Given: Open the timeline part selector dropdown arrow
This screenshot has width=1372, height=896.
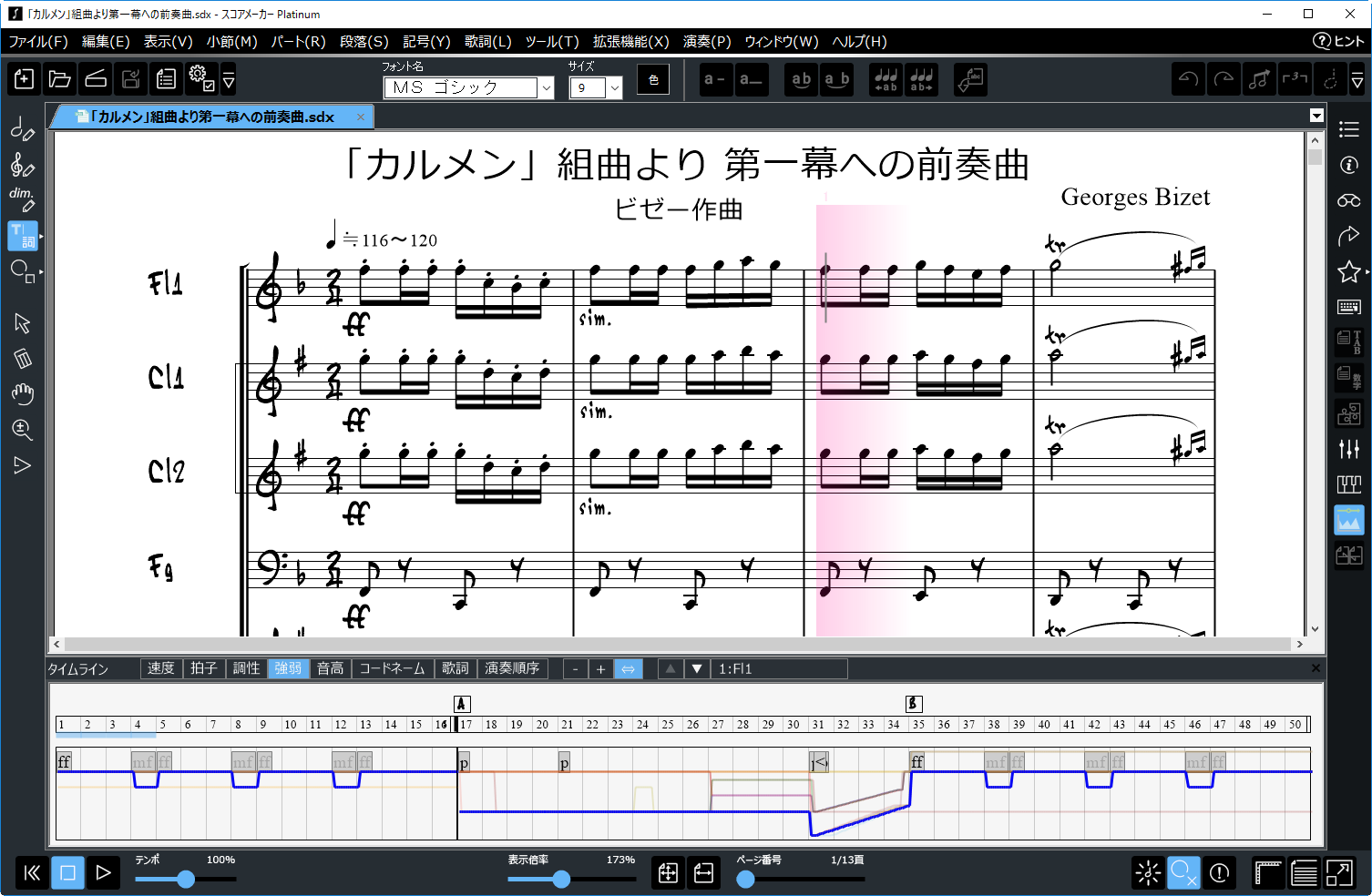Looking at the screenshot, I should coord(697,668).
